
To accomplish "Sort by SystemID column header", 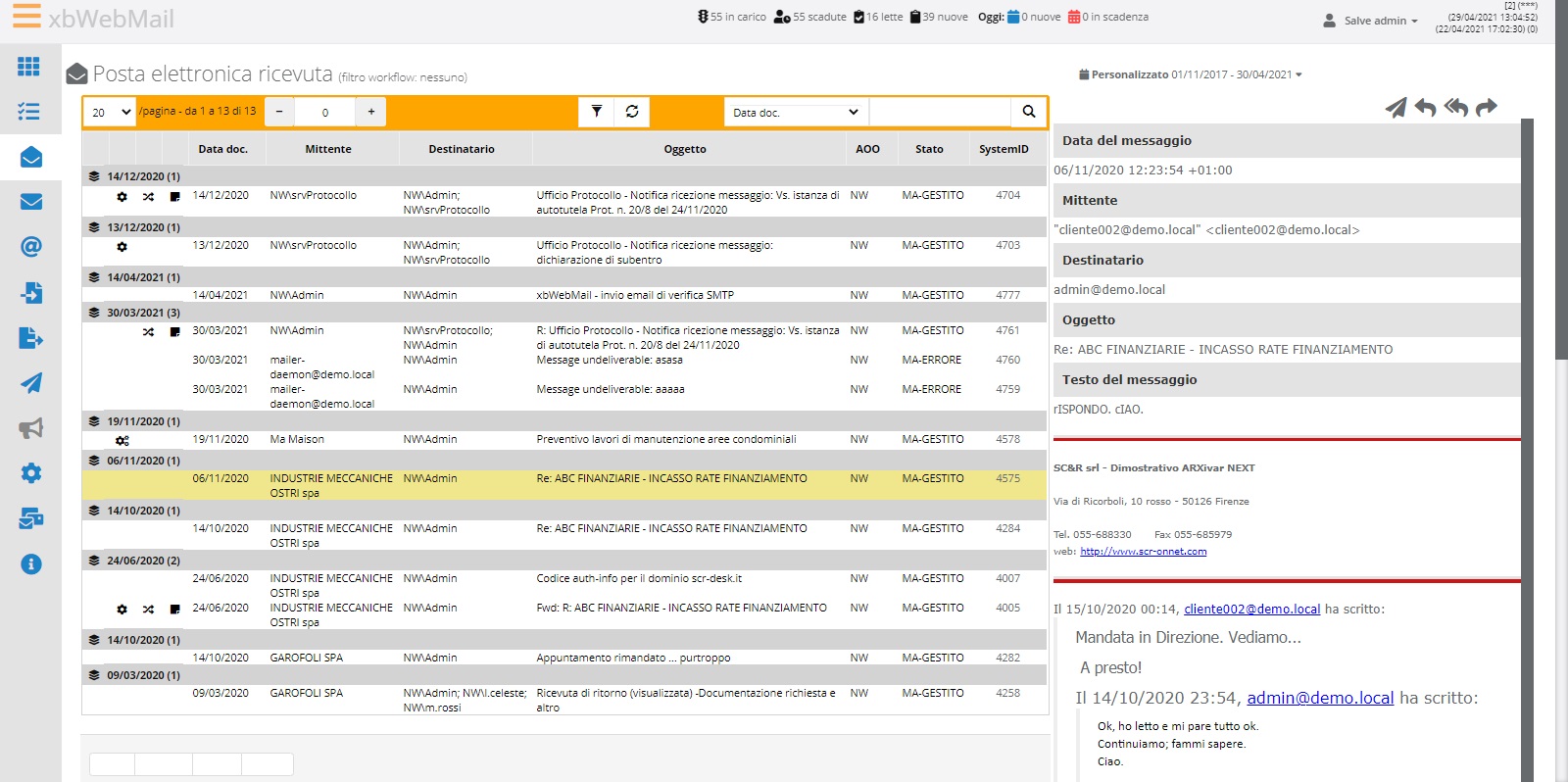I will (1004, 149).
